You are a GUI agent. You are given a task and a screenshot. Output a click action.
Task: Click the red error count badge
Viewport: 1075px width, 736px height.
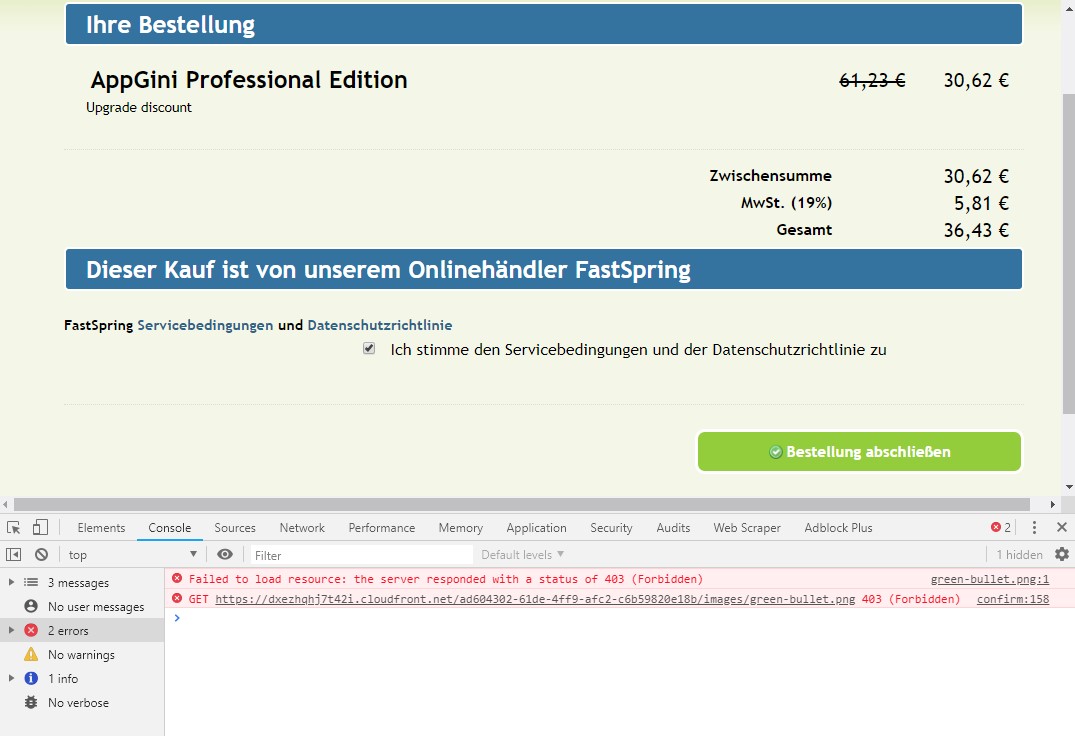click(1001, 527)
